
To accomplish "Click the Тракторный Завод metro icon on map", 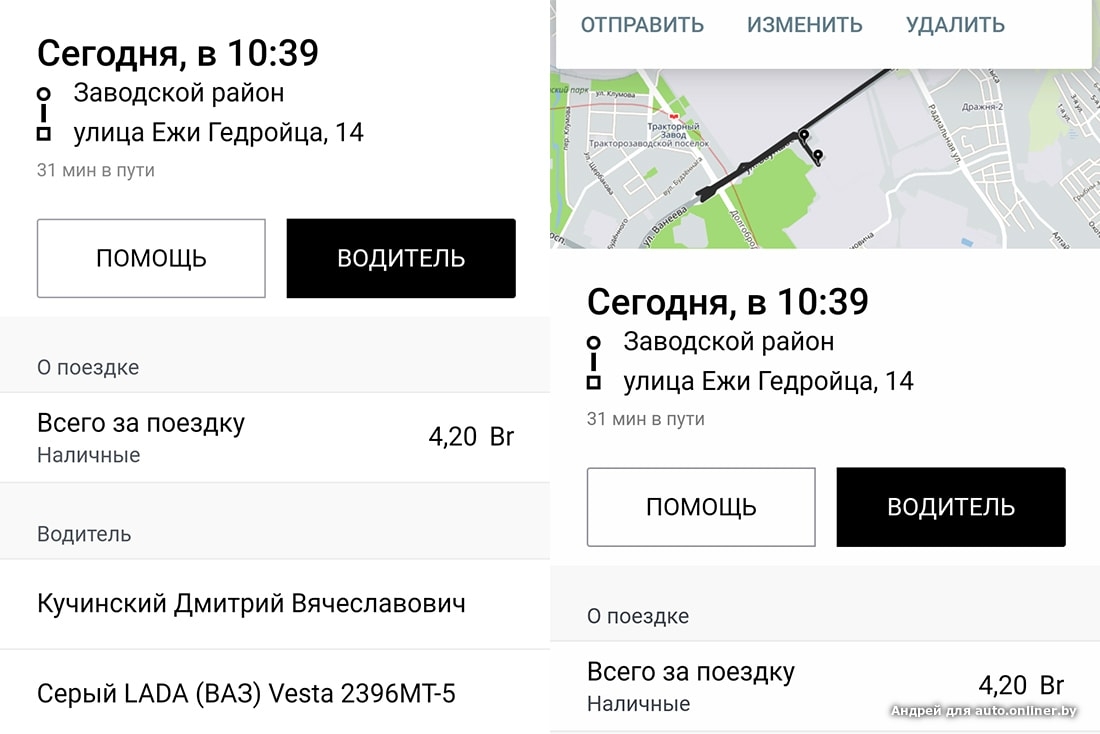I will pyautogui.click(x=672, y=117).
